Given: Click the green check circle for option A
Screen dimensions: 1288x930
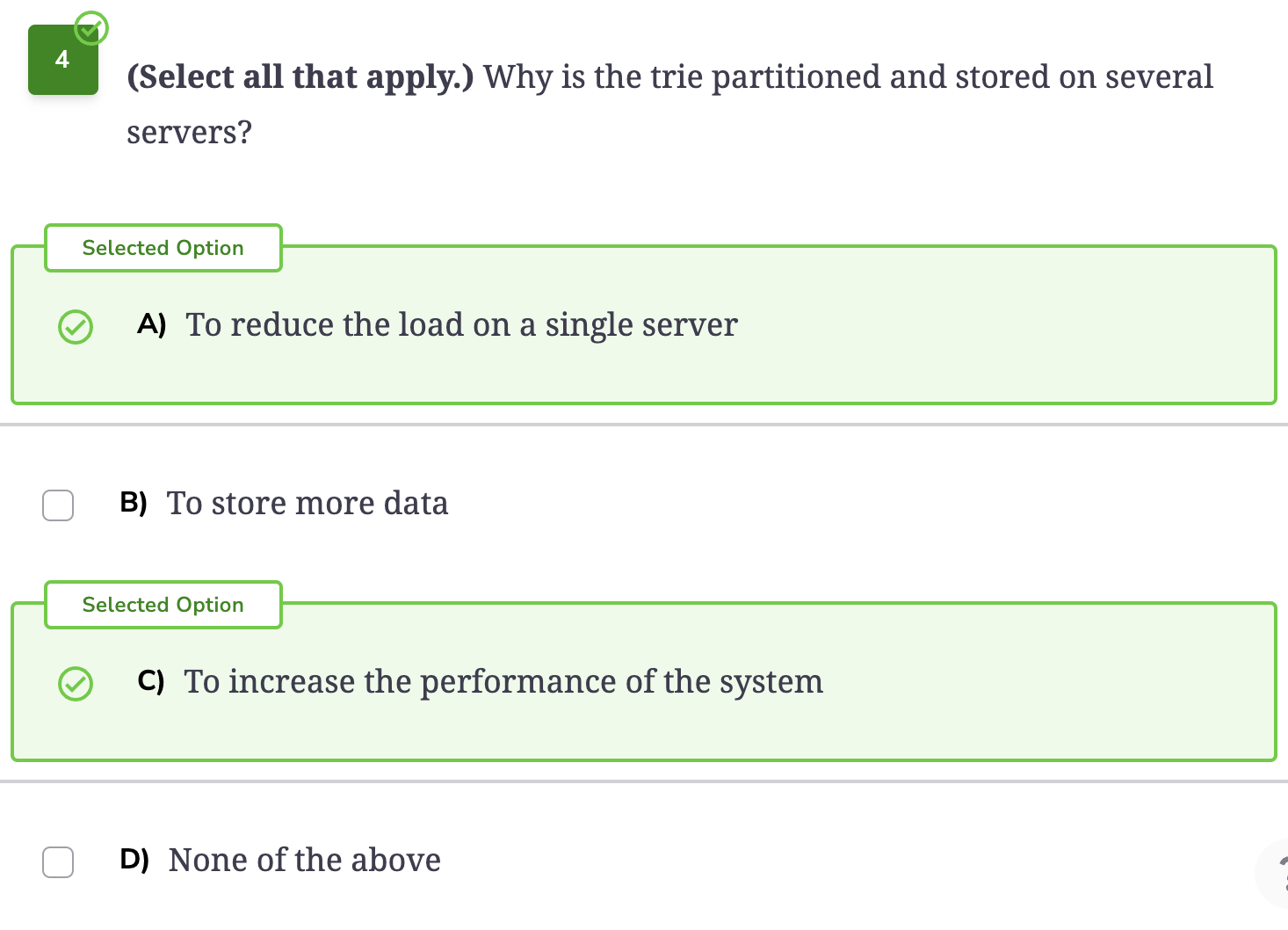Looking at the screenshot, I should pos(76,327).
